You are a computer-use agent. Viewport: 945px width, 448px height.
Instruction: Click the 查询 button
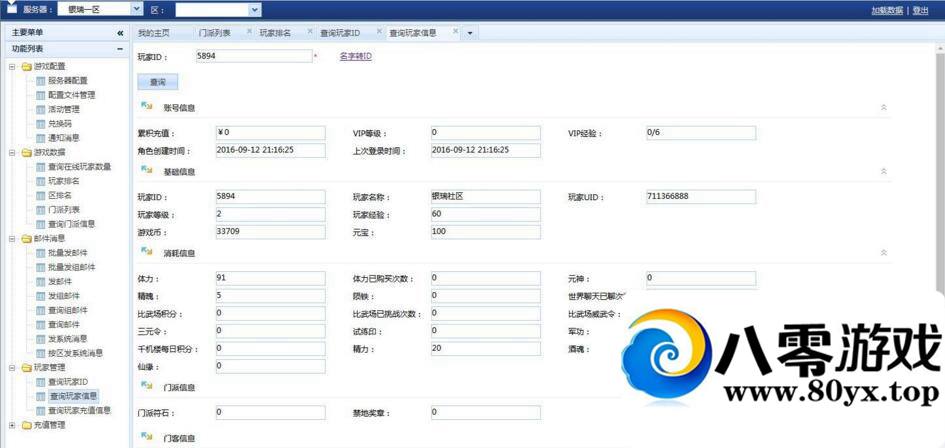(157, 82)
